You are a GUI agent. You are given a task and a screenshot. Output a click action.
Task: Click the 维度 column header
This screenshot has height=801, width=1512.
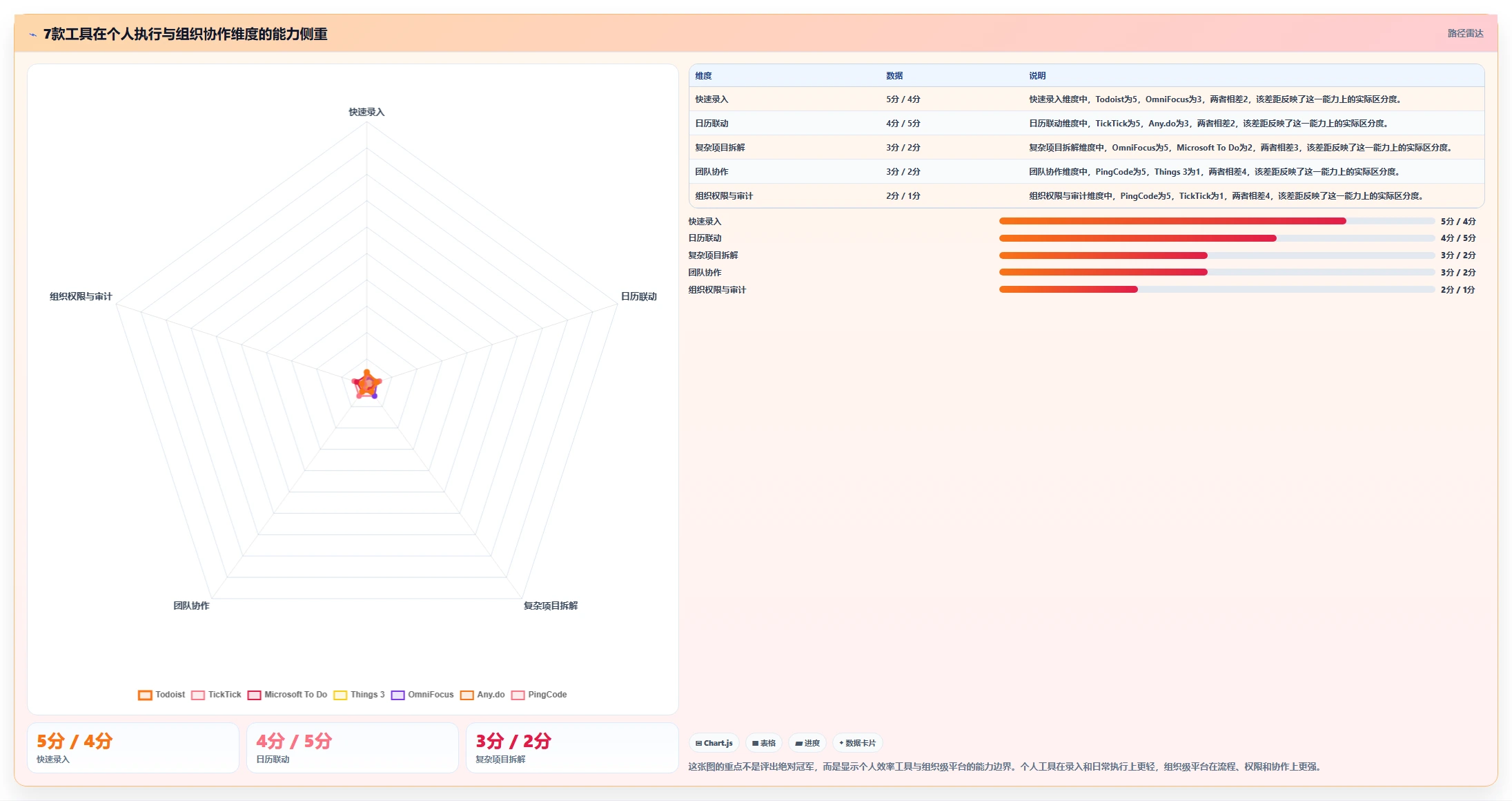[x=703, y=76]
